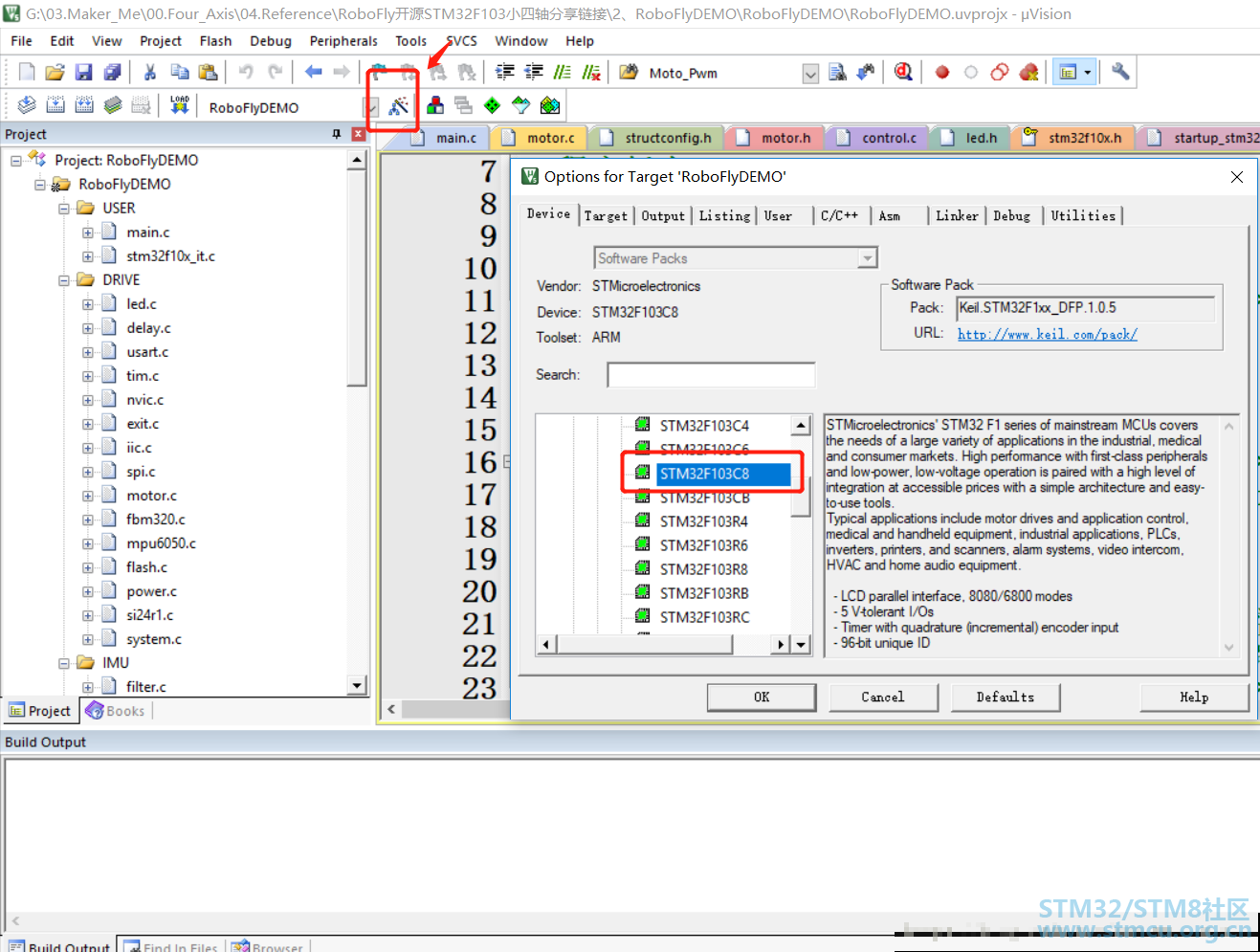Expand main.c in the project tree

[88, 232]
